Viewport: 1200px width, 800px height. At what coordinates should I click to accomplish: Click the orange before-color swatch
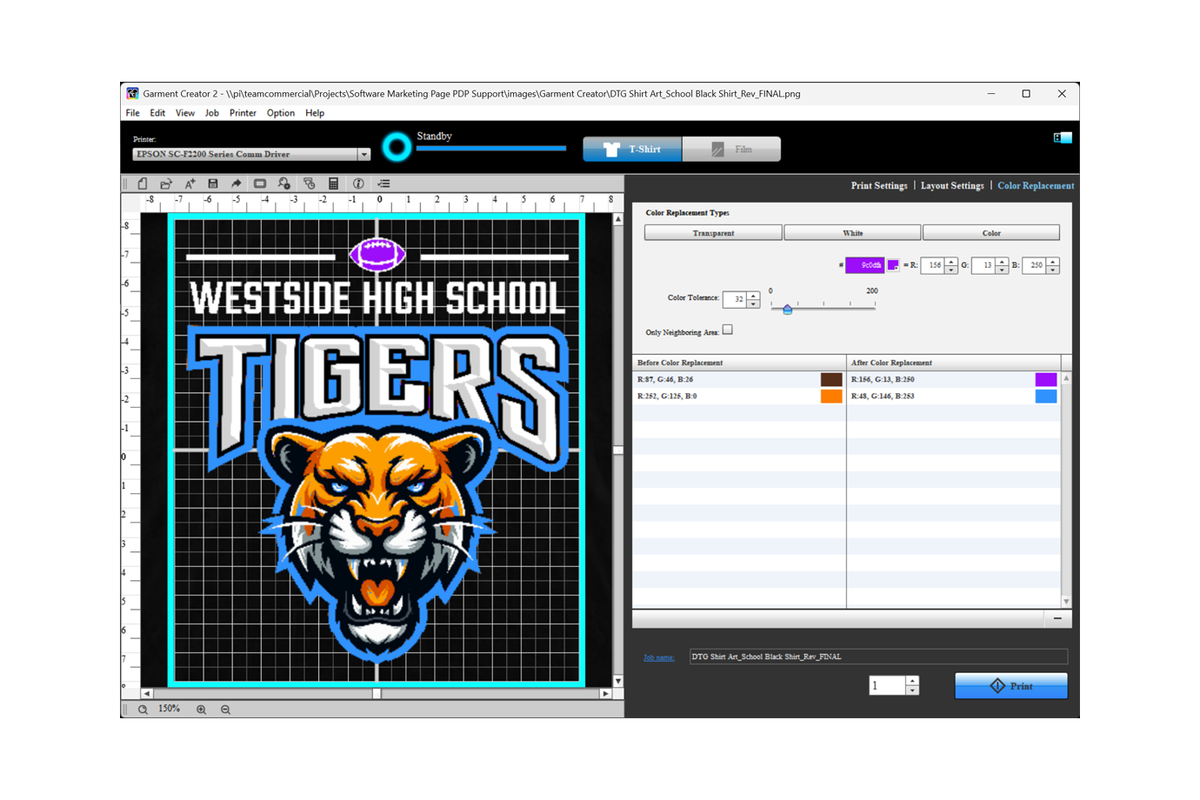point(831,397)
